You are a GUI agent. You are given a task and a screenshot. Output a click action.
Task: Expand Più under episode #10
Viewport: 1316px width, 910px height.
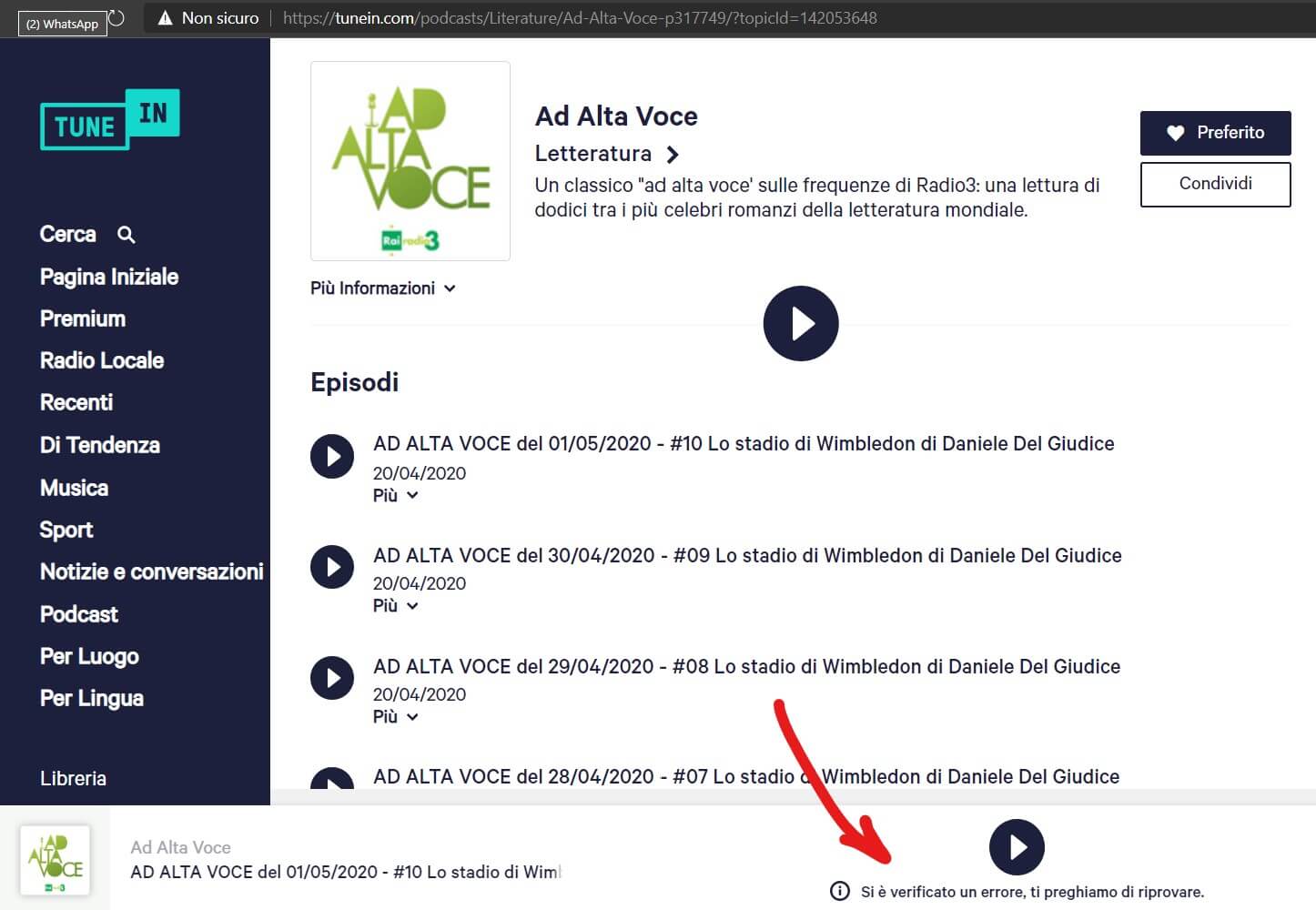(395, 496)
